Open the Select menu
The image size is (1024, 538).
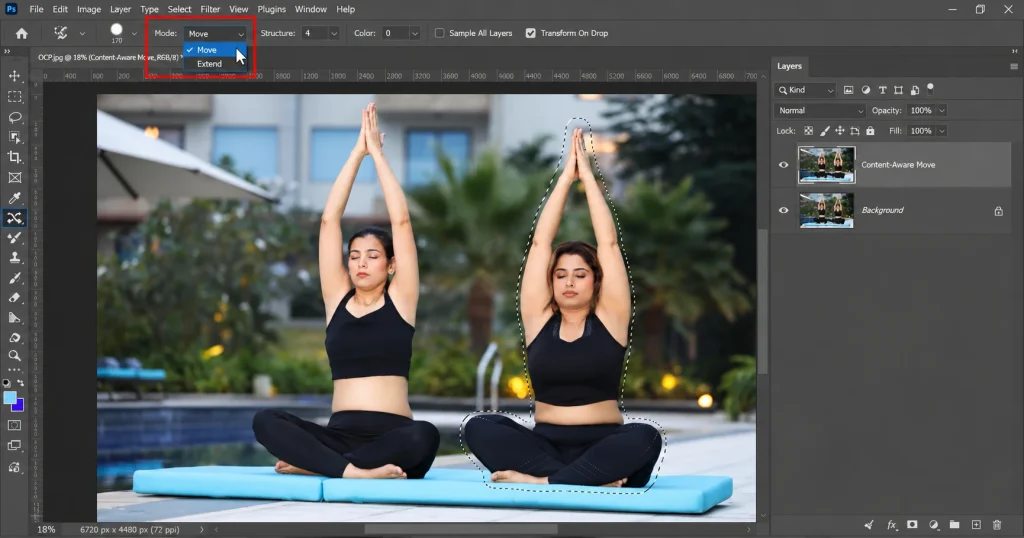tap(179, 9)
